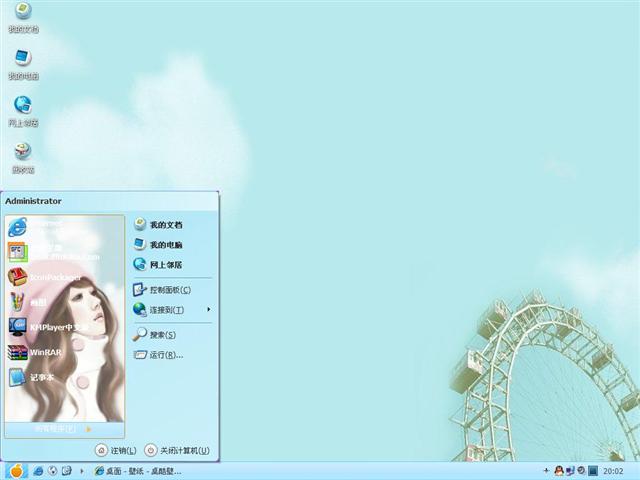Open the second pinned program under Internet Explorer
The height and width of the screenshot is (480, 640).
point(65,252)
